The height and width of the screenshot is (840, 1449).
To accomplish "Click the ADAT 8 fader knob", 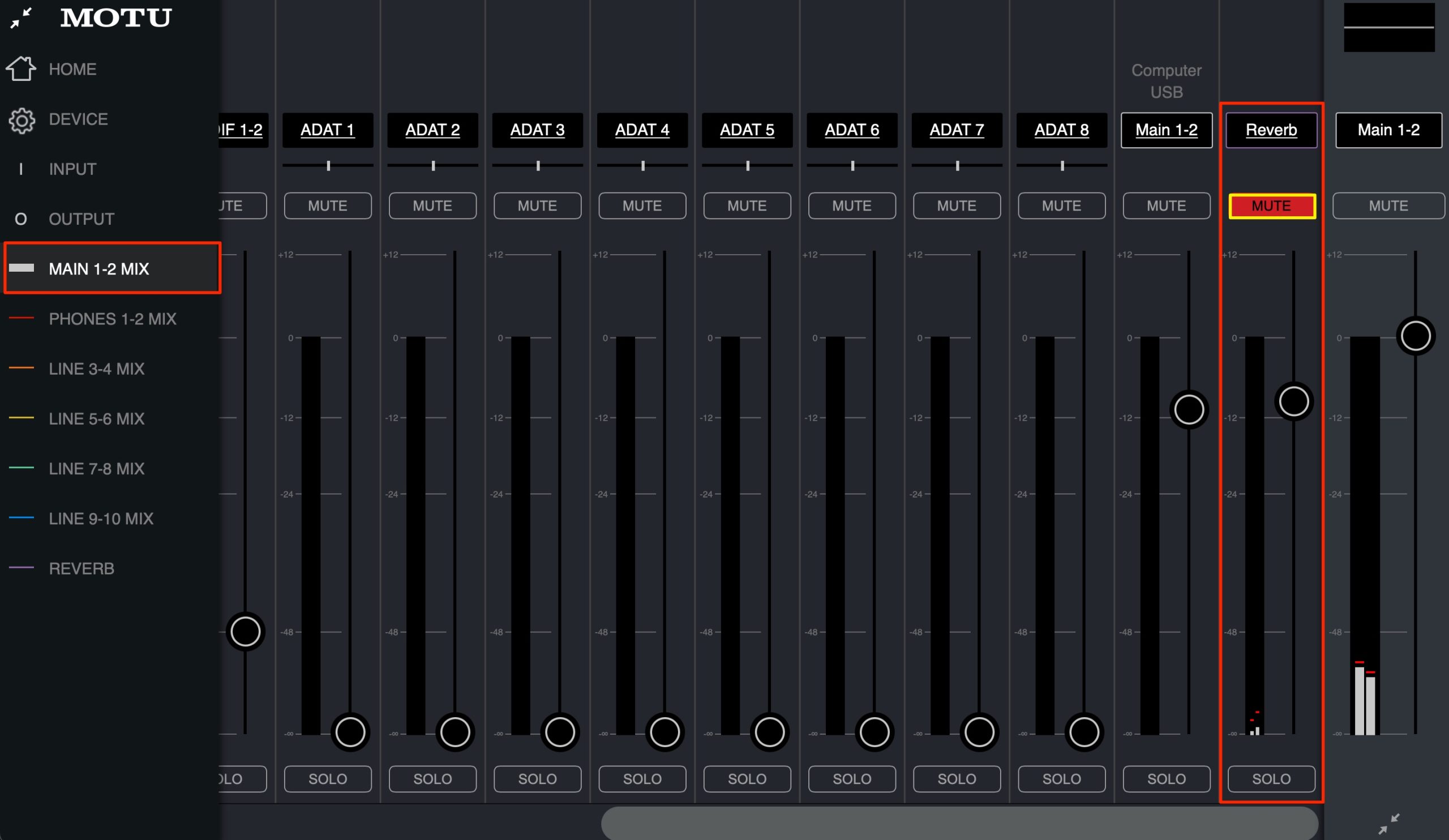I will coord(1084,732).
